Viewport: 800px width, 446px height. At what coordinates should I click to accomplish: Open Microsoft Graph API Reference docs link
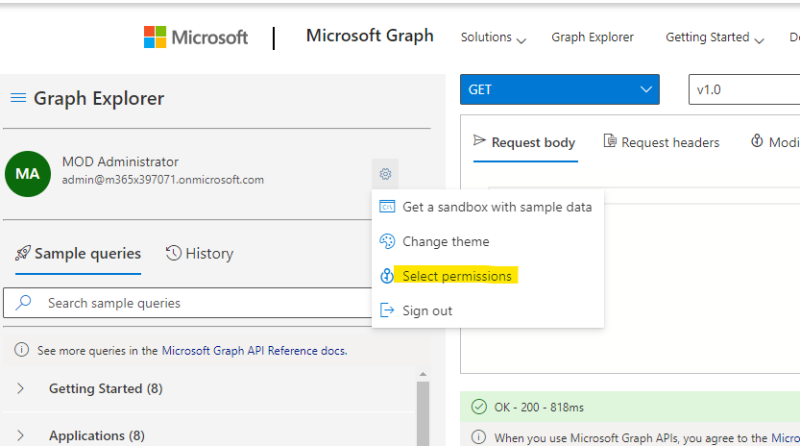coord(254,351)
